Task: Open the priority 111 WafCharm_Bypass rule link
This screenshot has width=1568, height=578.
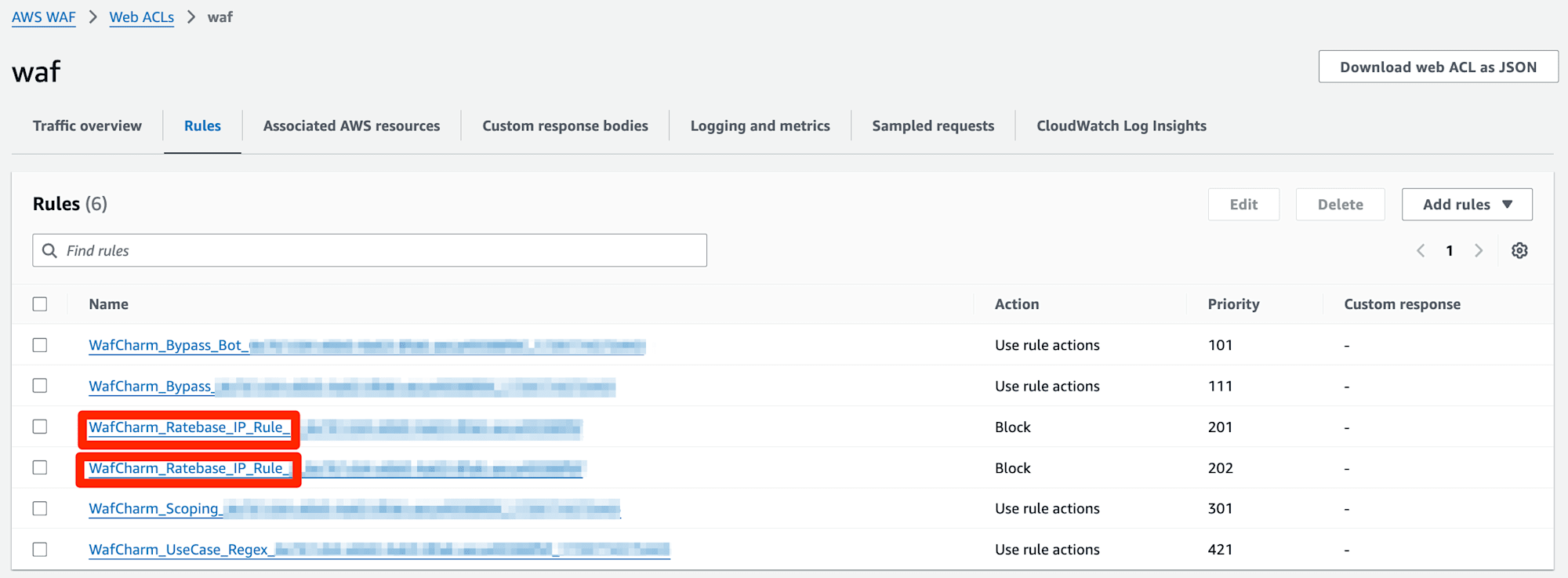Action: pos(352,387)
